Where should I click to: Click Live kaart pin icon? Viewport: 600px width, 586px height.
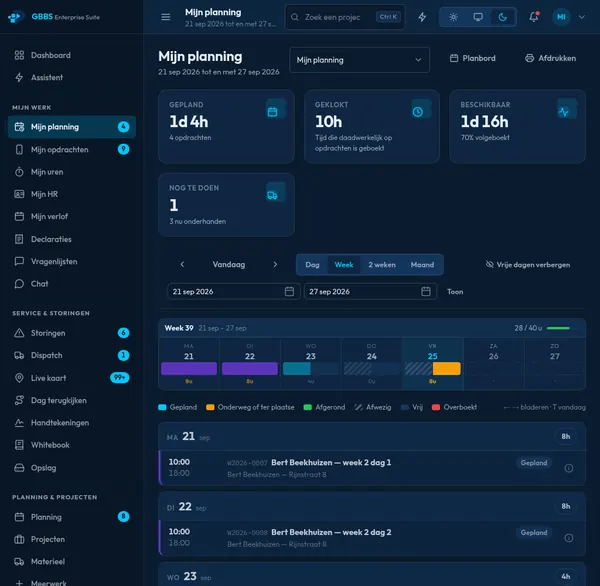pos(19,378)
